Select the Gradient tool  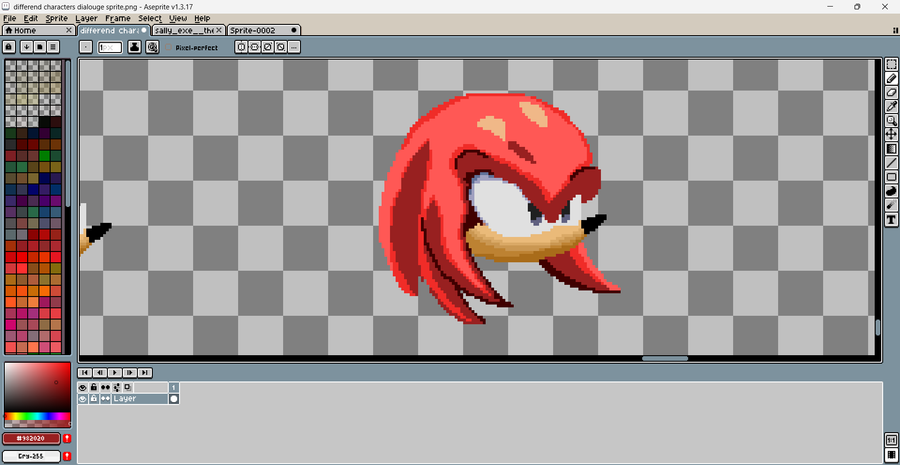[x=891, y=149]
